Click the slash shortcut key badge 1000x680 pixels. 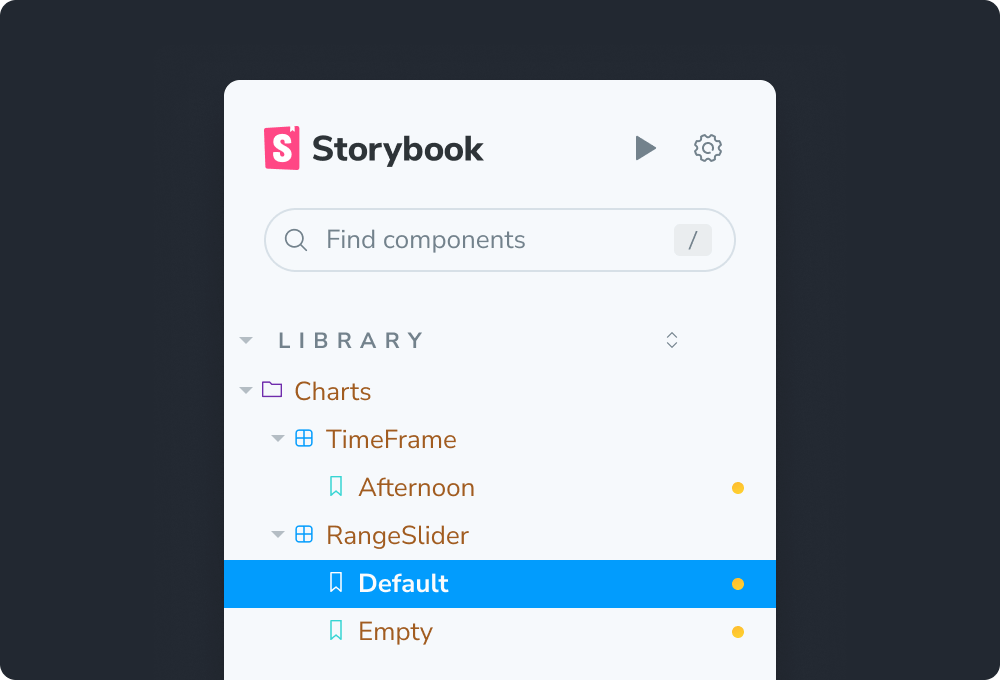(692, 240)
